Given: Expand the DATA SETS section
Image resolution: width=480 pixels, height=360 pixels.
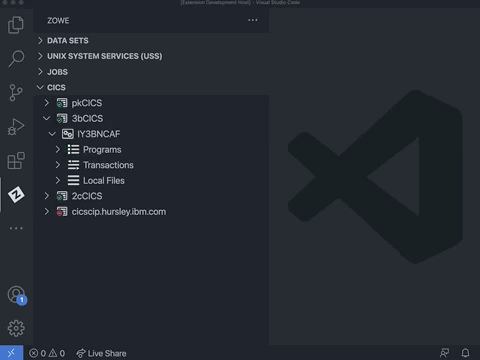Looking at the screenshot, I should (40, 40).
